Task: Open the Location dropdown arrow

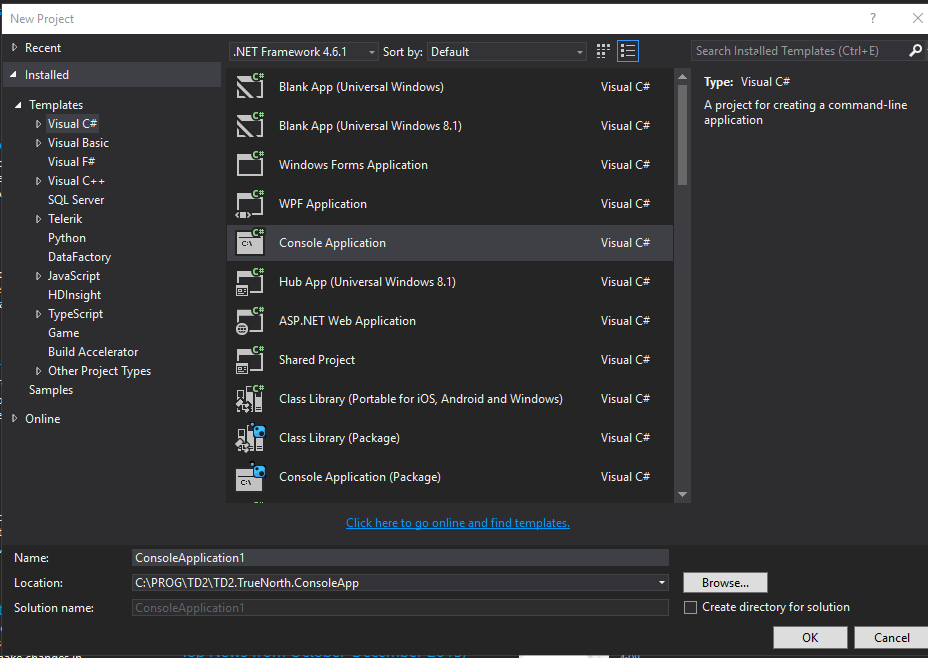Action: (661, 582)
